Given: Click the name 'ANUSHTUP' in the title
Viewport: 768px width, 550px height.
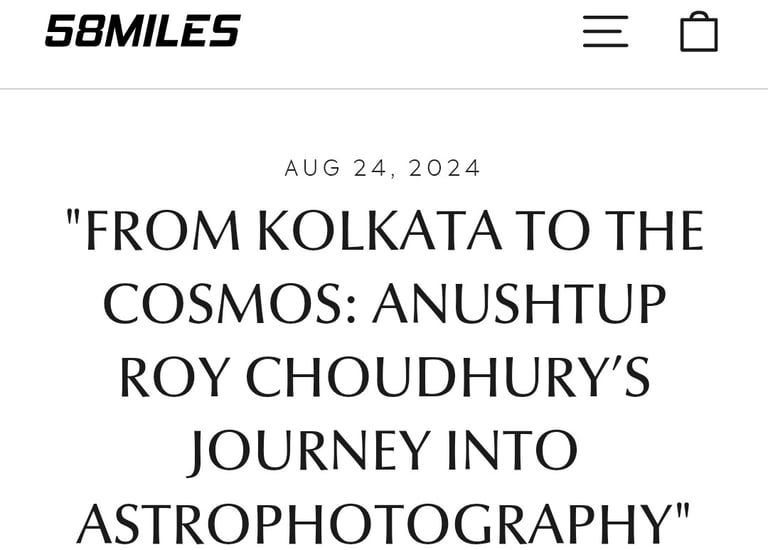Looking at the screenshot, I should click(519, 305).
